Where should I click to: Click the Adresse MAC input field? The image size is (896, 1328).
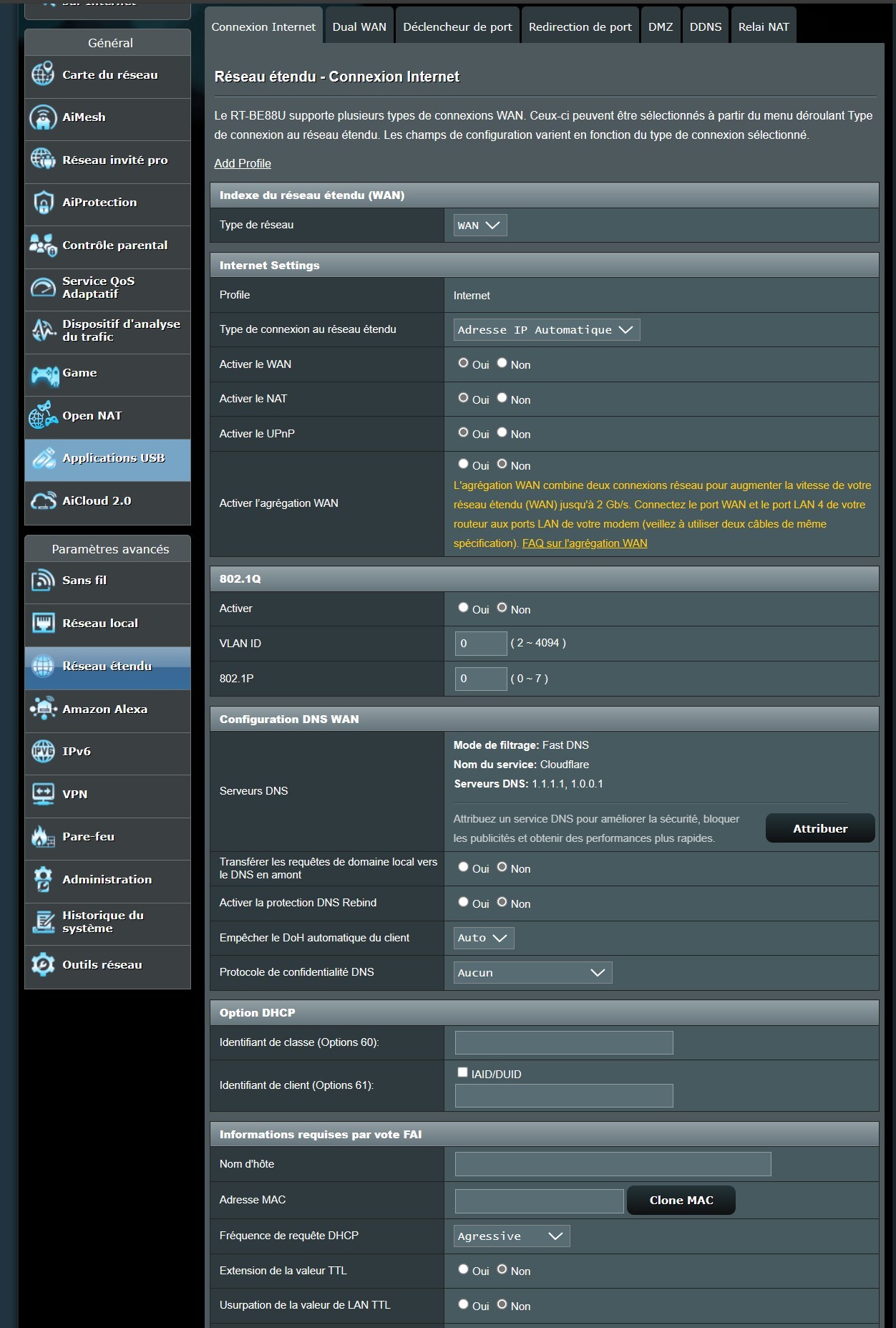(x=540, y=1201)
